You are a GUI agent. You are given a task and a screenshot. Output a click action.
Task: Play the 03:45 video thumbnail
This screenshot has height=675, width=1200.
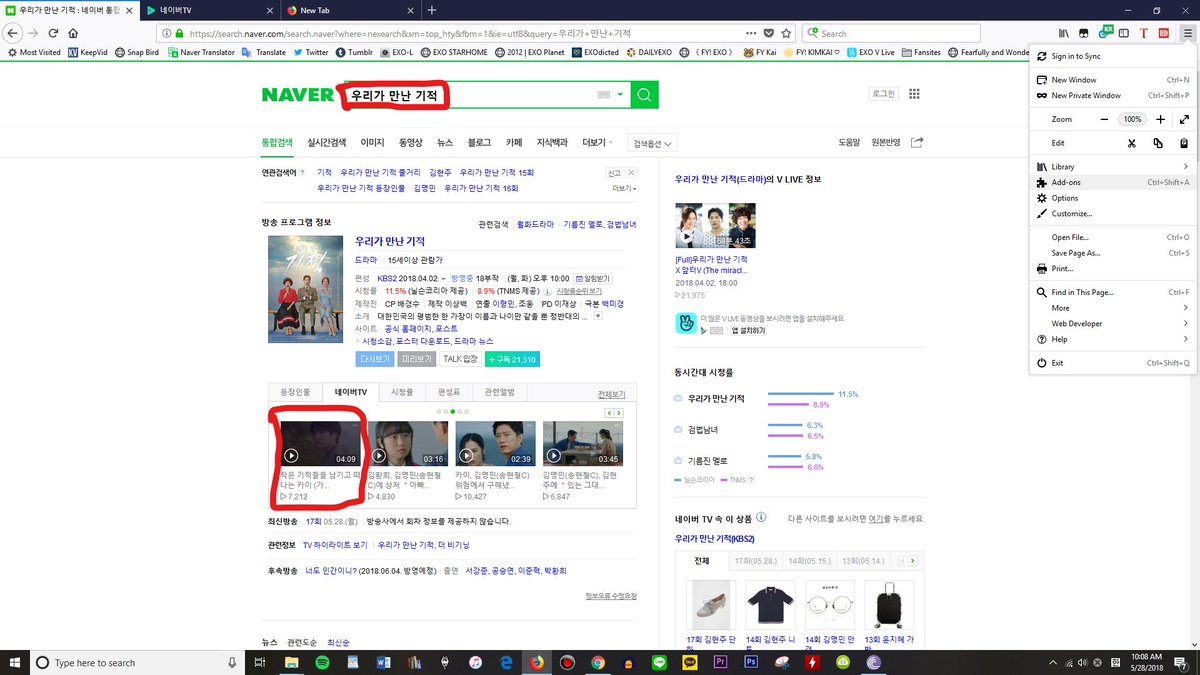point(583,444)
